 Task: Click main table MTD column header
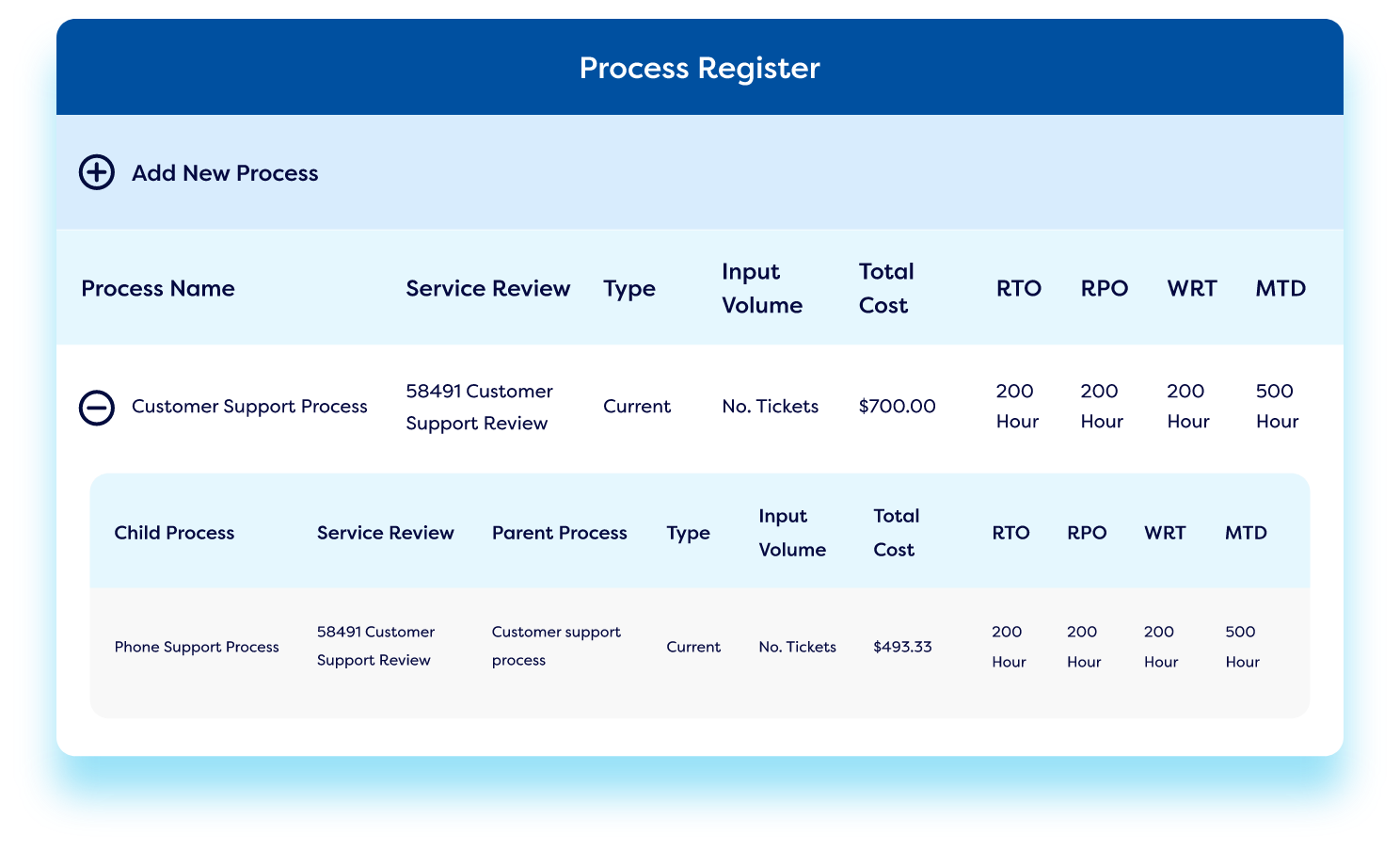pyautogui.click(x=1281, y=288)
